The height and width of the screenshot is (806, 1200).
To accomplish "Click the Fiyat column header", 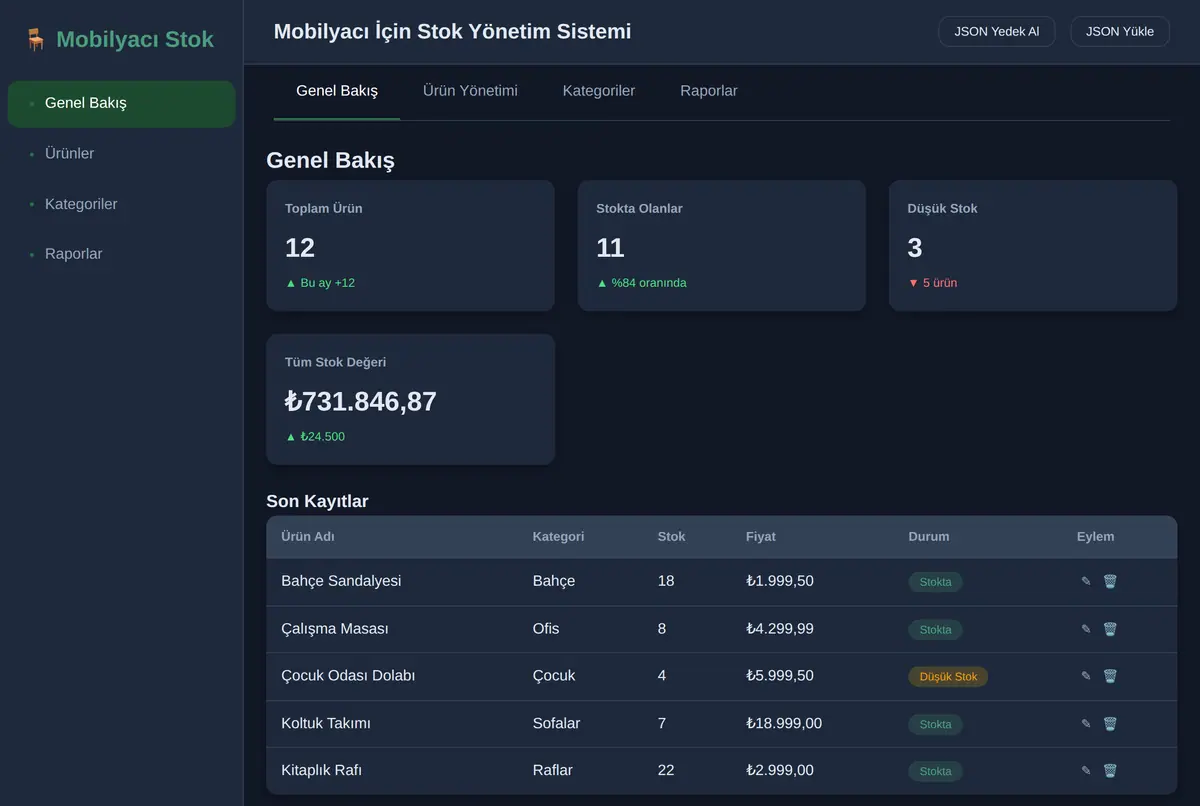I will pyautogui.click(x=761, y=537).
